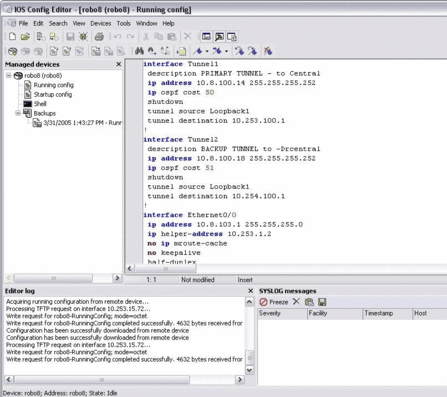The height and width of the screenshot is (397, 447).
Task: Click the yellow note Go To icon
Action: 181,51
